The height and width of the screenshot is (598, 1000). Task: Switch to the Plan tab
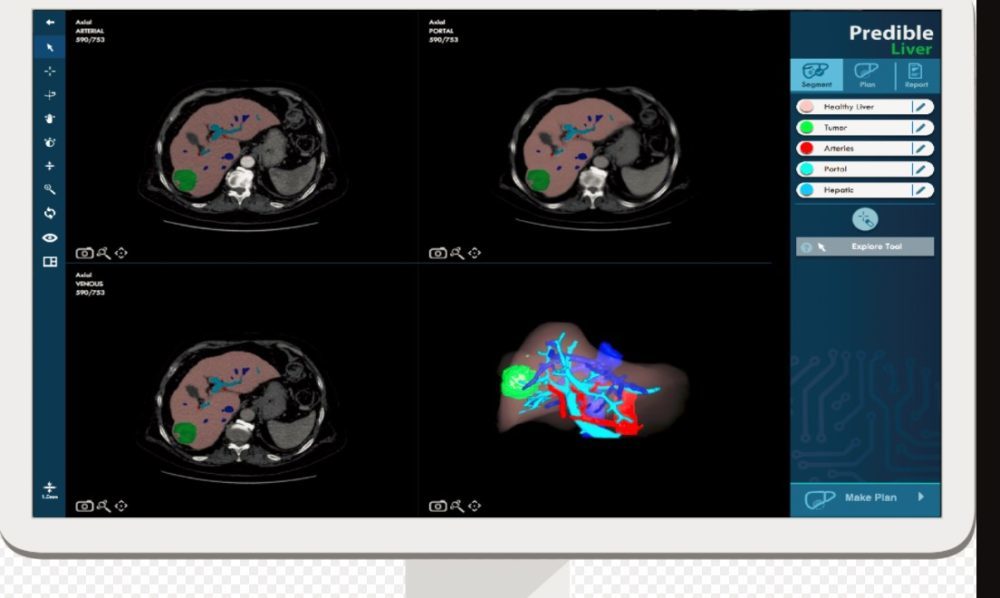tap(866, 75)
